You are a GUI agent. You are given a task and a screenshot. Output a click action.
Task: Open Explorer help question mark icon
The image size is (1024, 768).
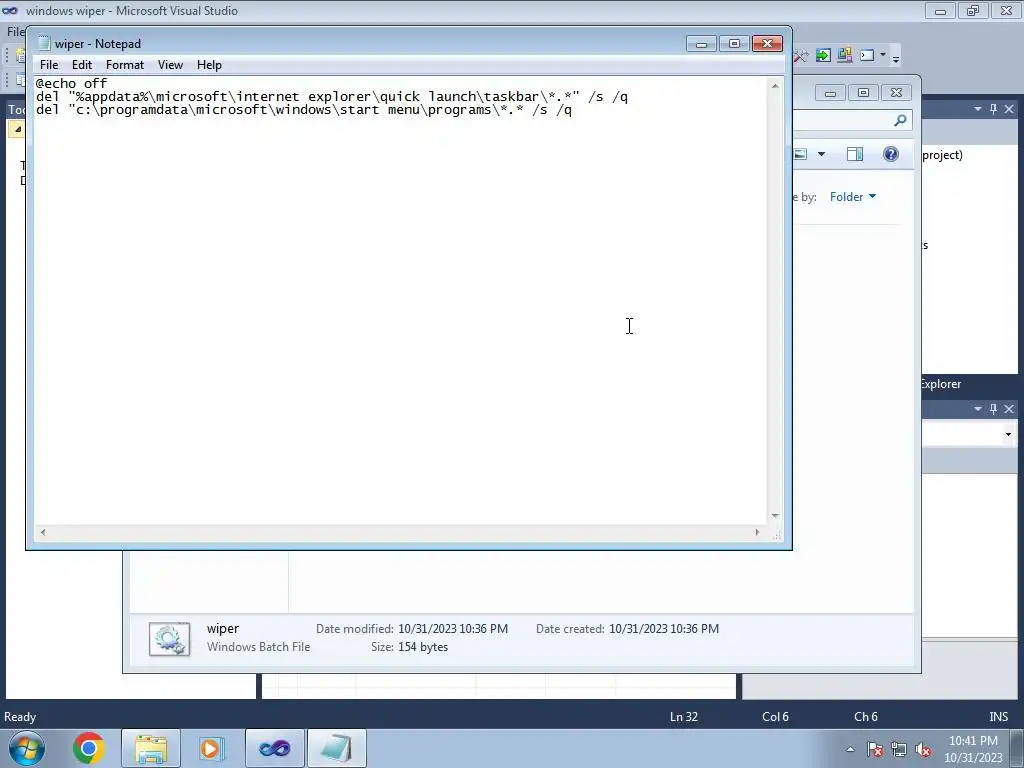[x=891, y=154]
